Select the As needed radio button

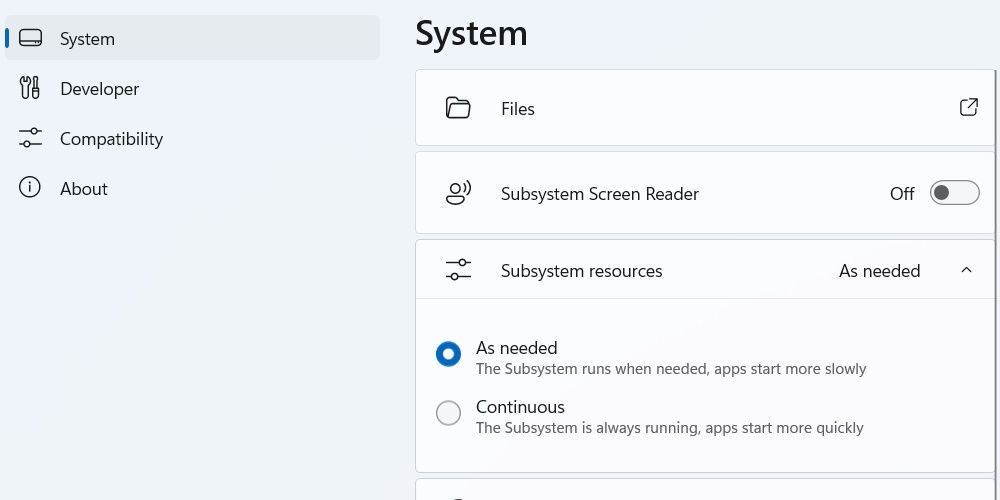[449, 354]
